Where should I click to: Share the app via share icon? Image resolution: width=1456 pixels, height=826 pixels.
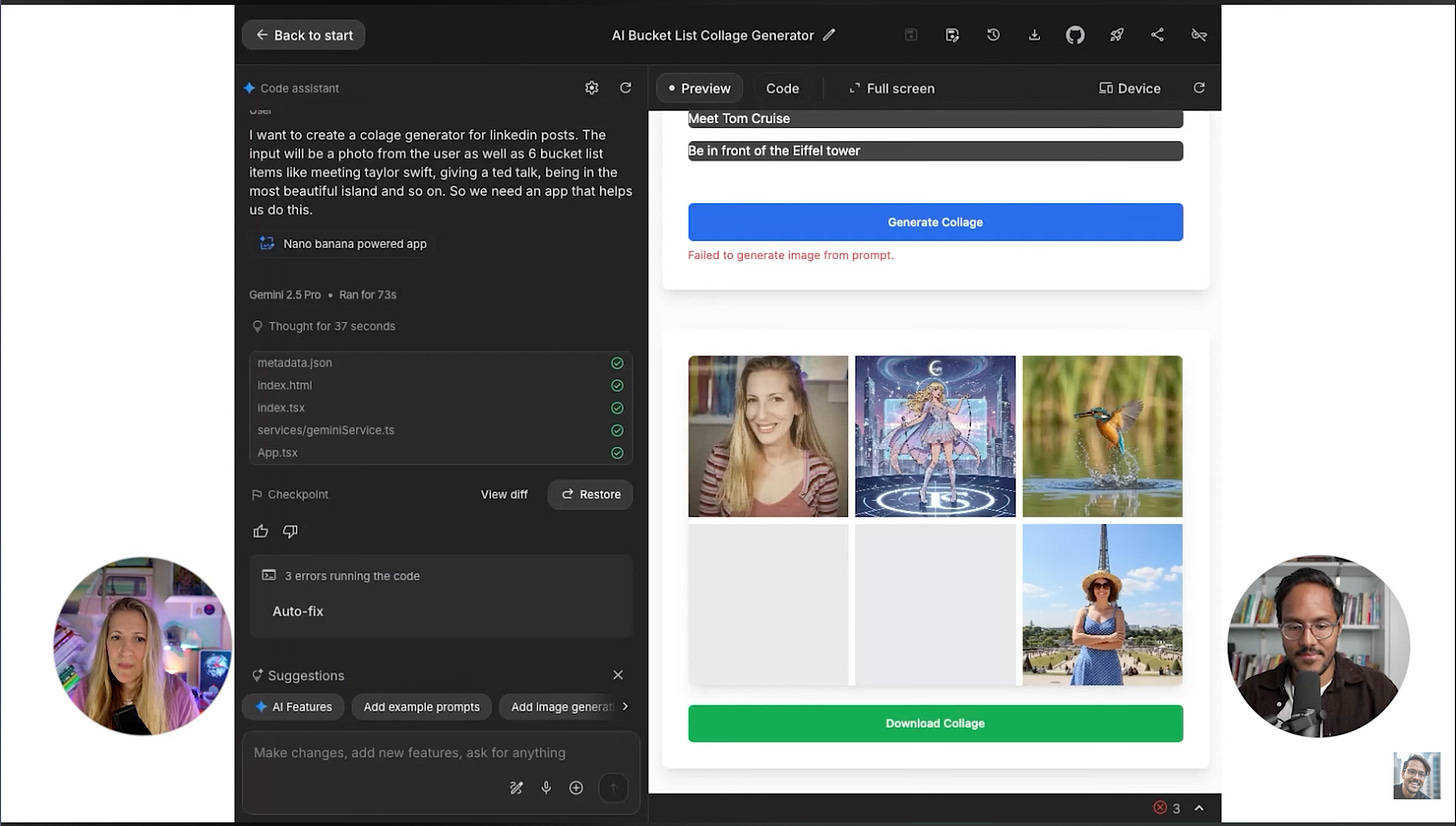tap(1157, 35)
